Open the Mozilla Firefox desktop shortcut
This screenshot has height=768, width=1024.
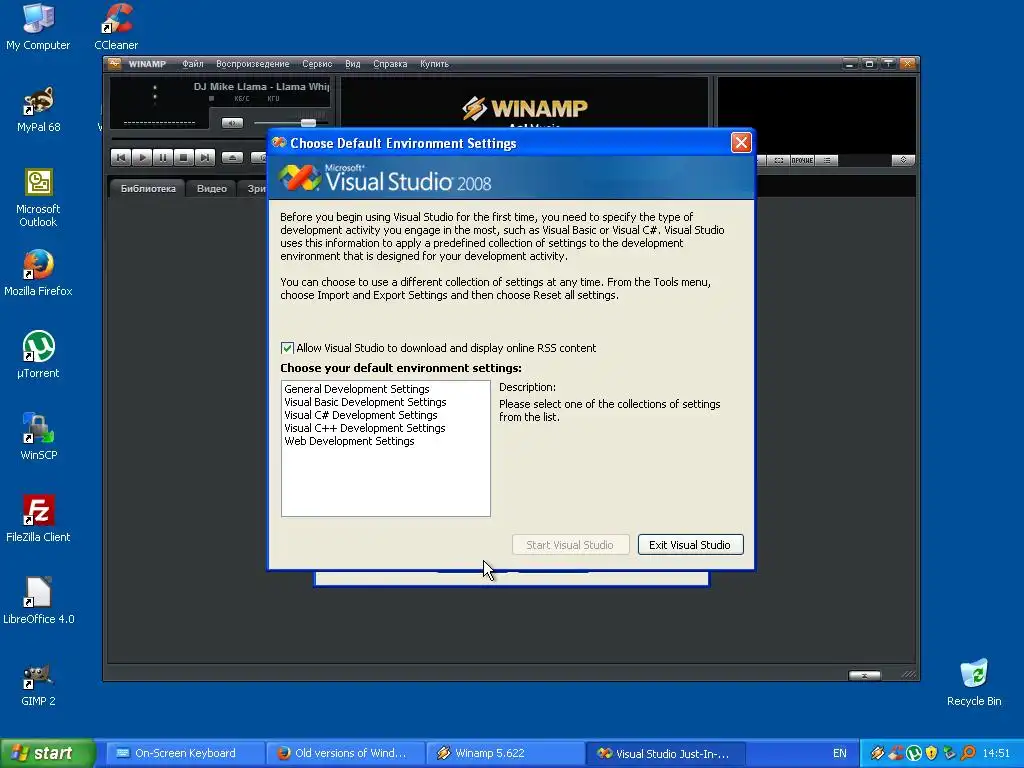tap(38, 273)
